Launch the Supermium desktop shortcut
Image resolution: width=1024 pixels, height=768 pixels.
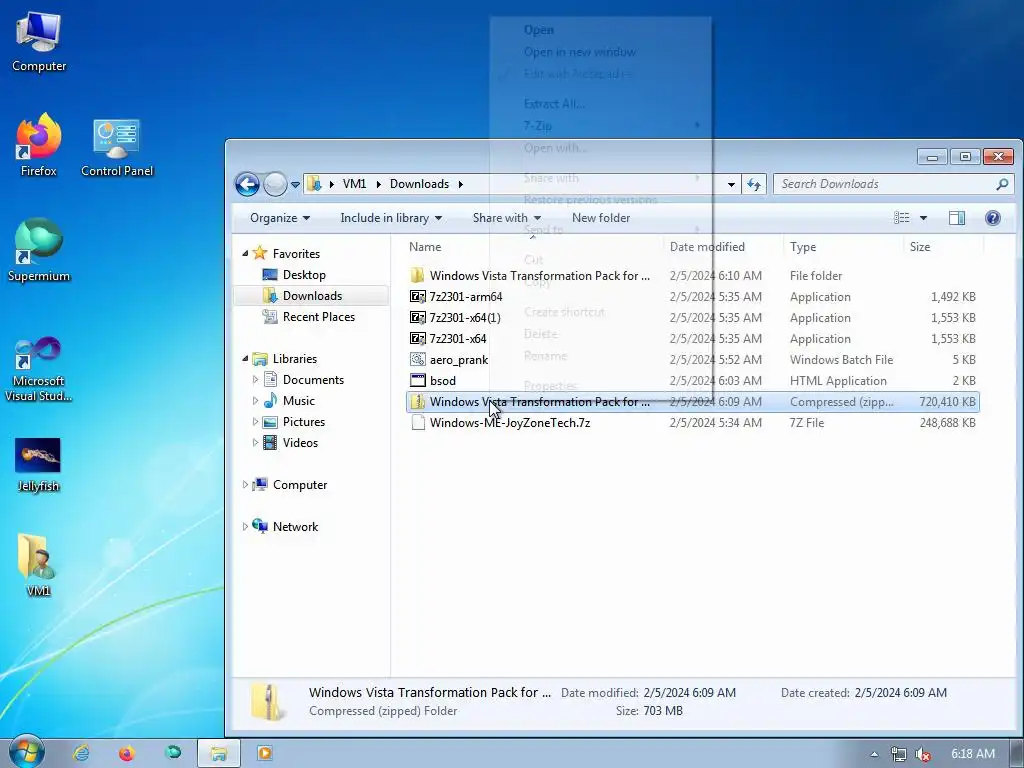[39, 250]
